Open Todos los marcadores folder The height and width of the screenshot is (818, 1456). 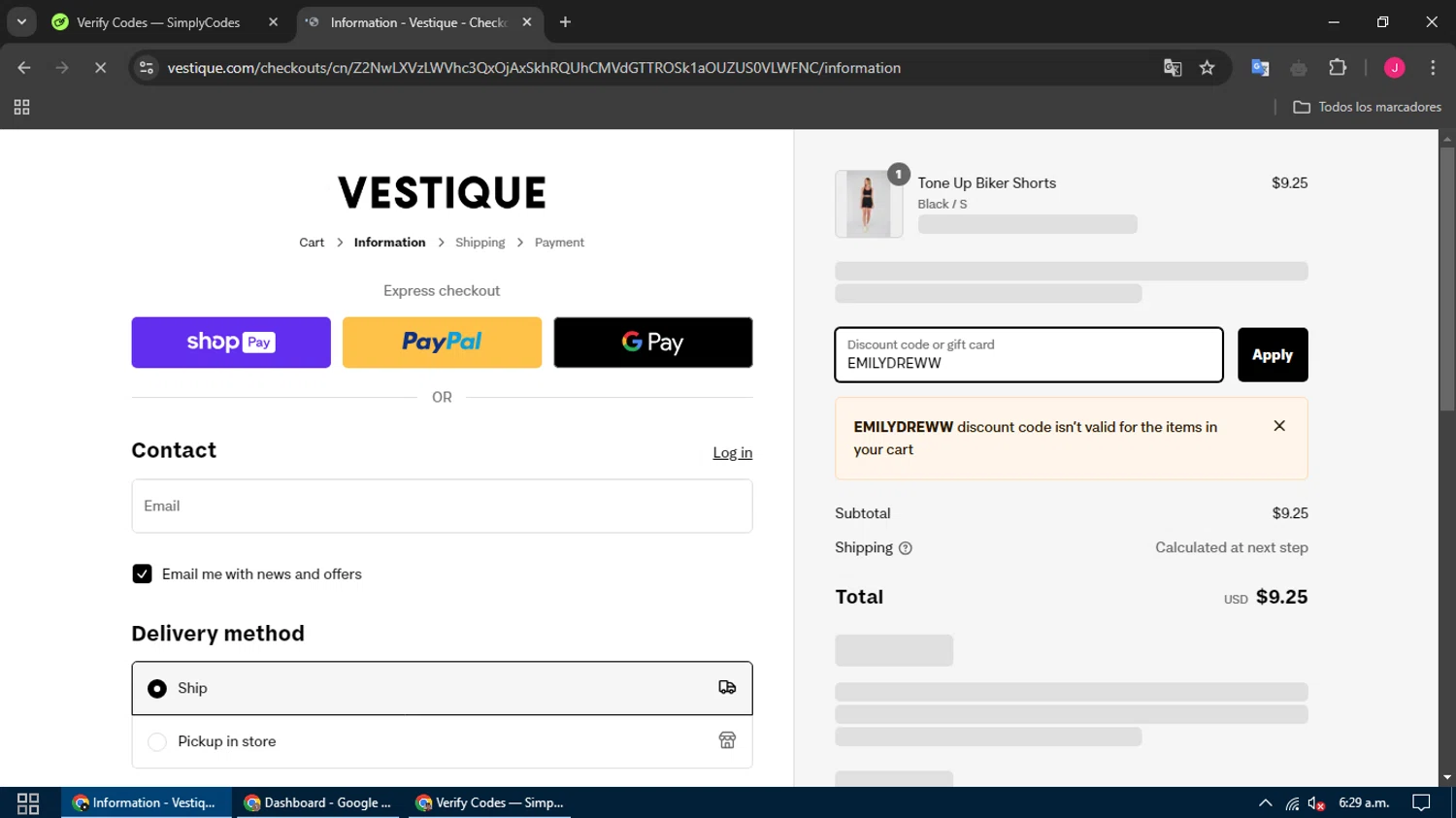pos(1367,108)
